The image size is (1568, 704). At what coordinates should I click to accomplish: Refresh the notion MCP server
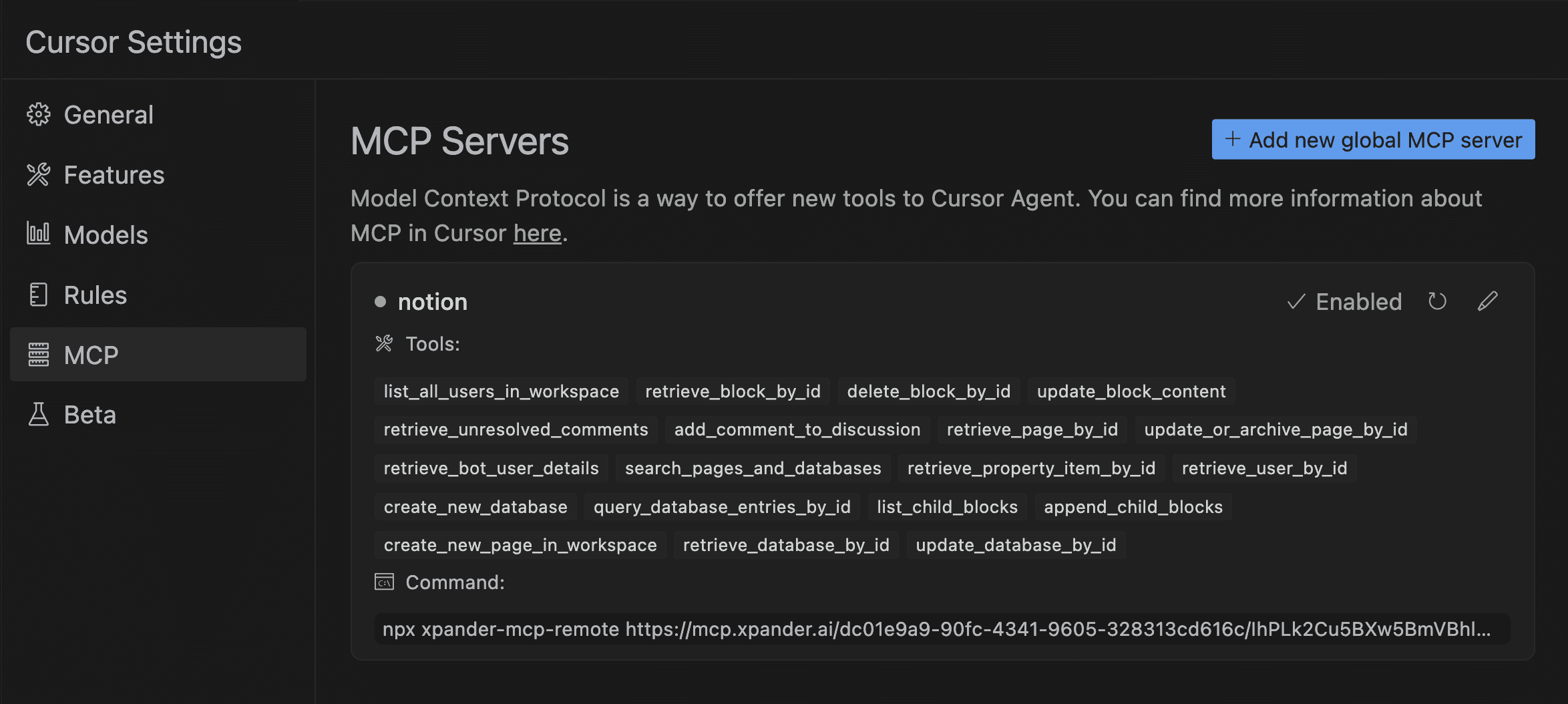1437,302
